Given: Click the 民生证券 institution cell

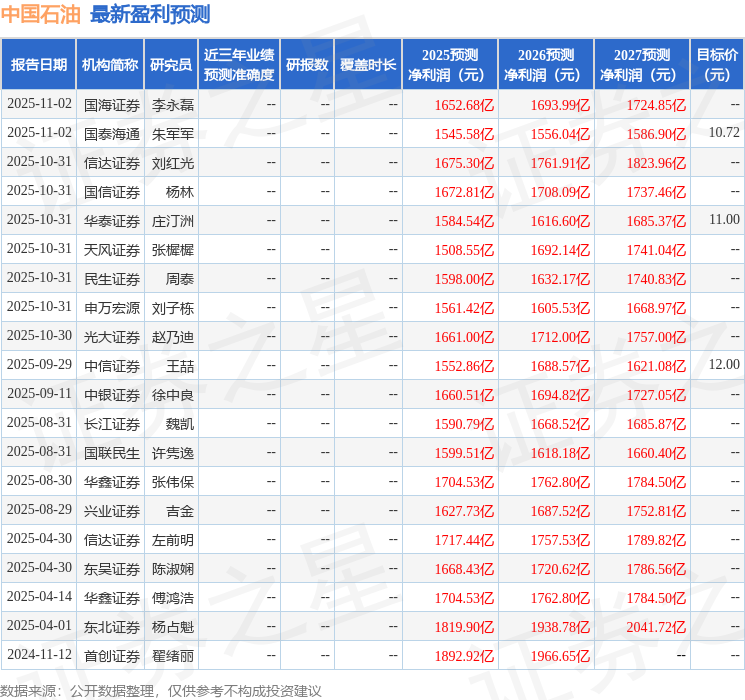Looking at the screenshot, I should [x=112, y=279].
